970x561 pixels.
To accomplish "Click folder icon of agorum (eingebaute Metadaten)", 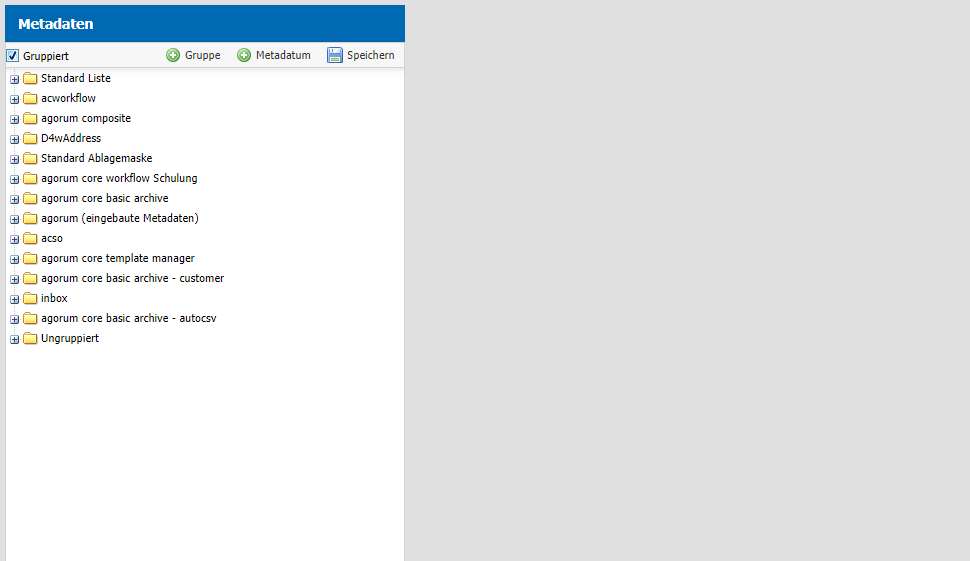I will 30,218.
